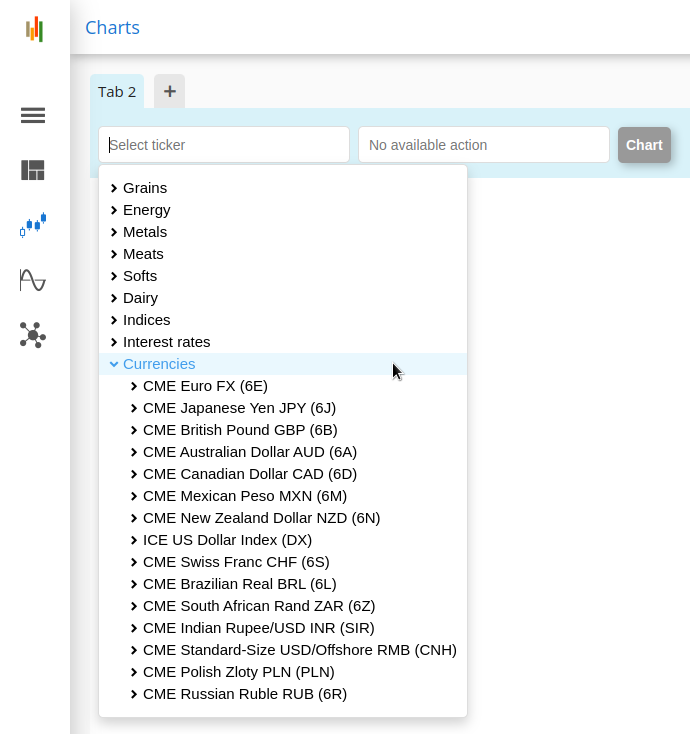Click the colored bar-chart app logo
Screen dimensions: 690x734
pos(34,29)
